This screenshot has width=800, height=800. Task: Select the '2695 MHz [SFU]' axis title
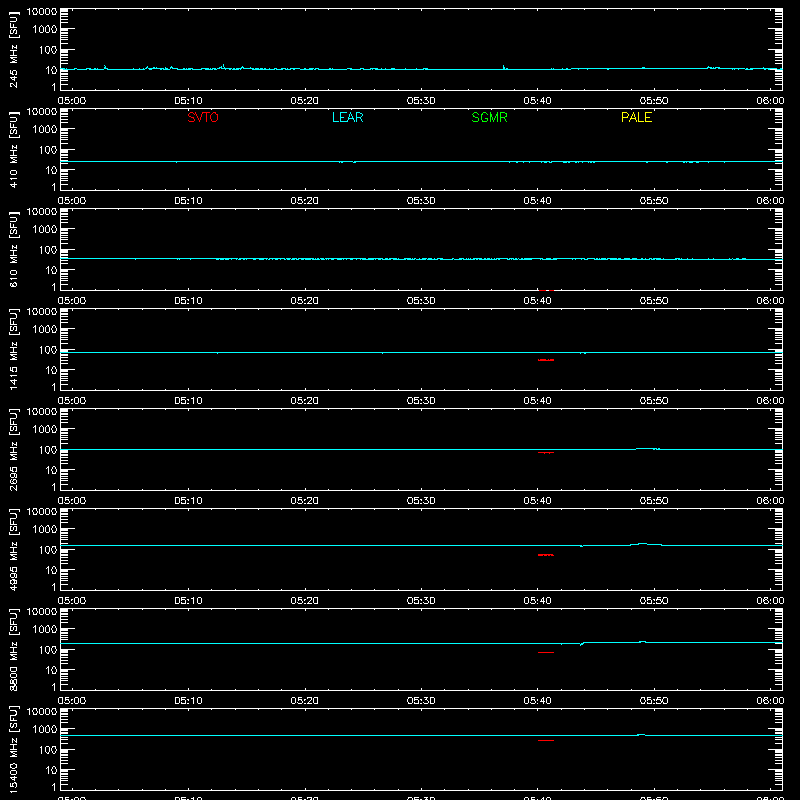13,449
